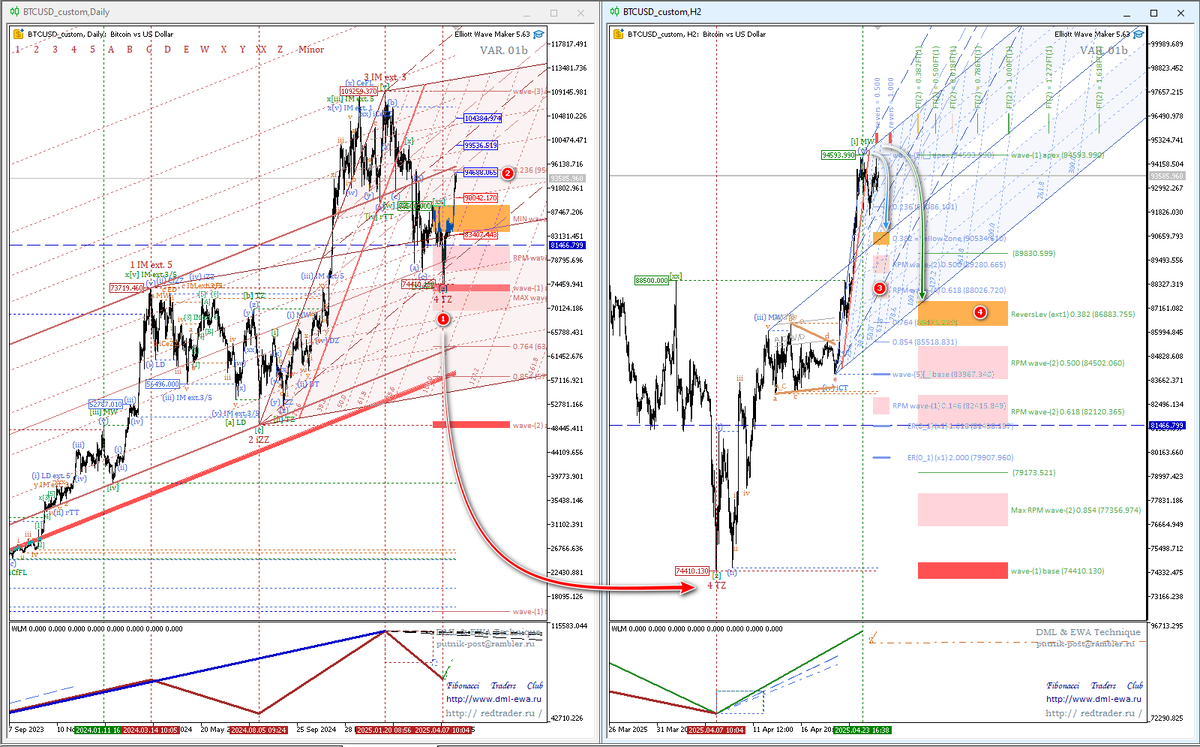Select wave label '1' in the top label row
The height and width of the screenshot is (747, 1200).
[x=17, y=49]
